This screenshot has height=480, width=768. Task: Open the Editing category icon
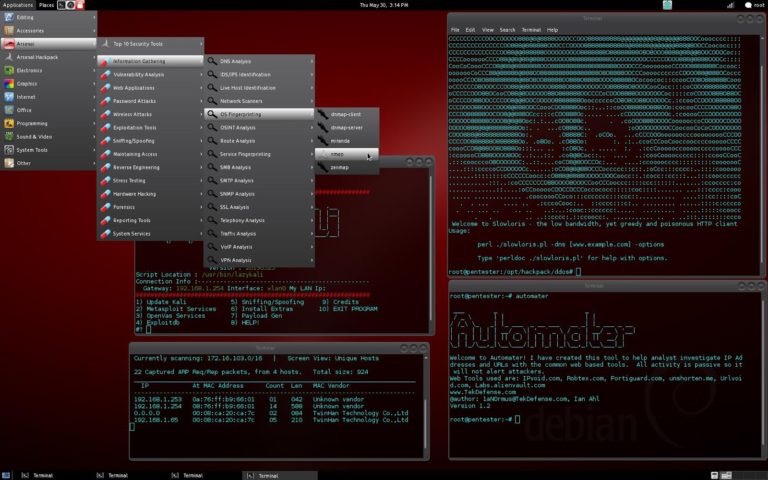click(x=9, y=17)
